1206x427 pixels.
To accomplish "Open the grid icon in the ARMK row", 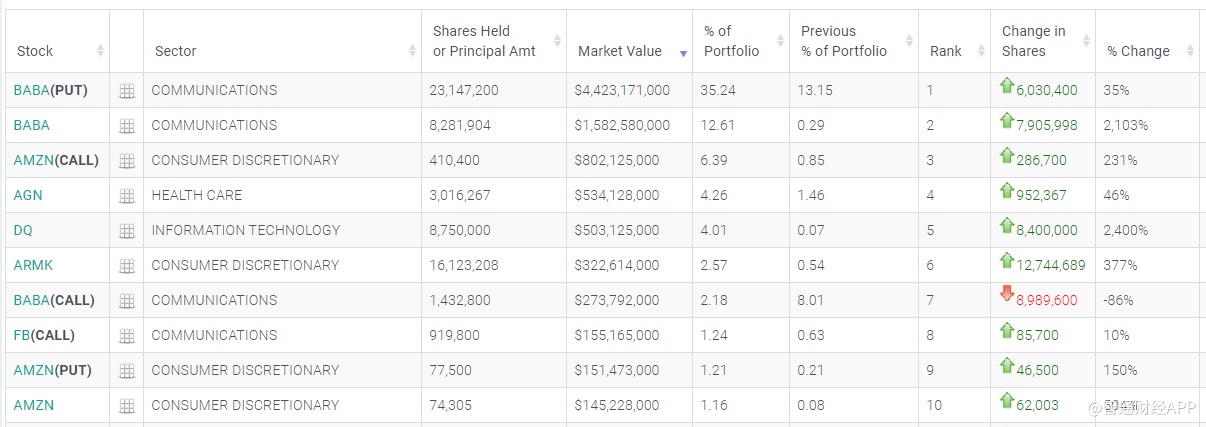I will point(127,266).
